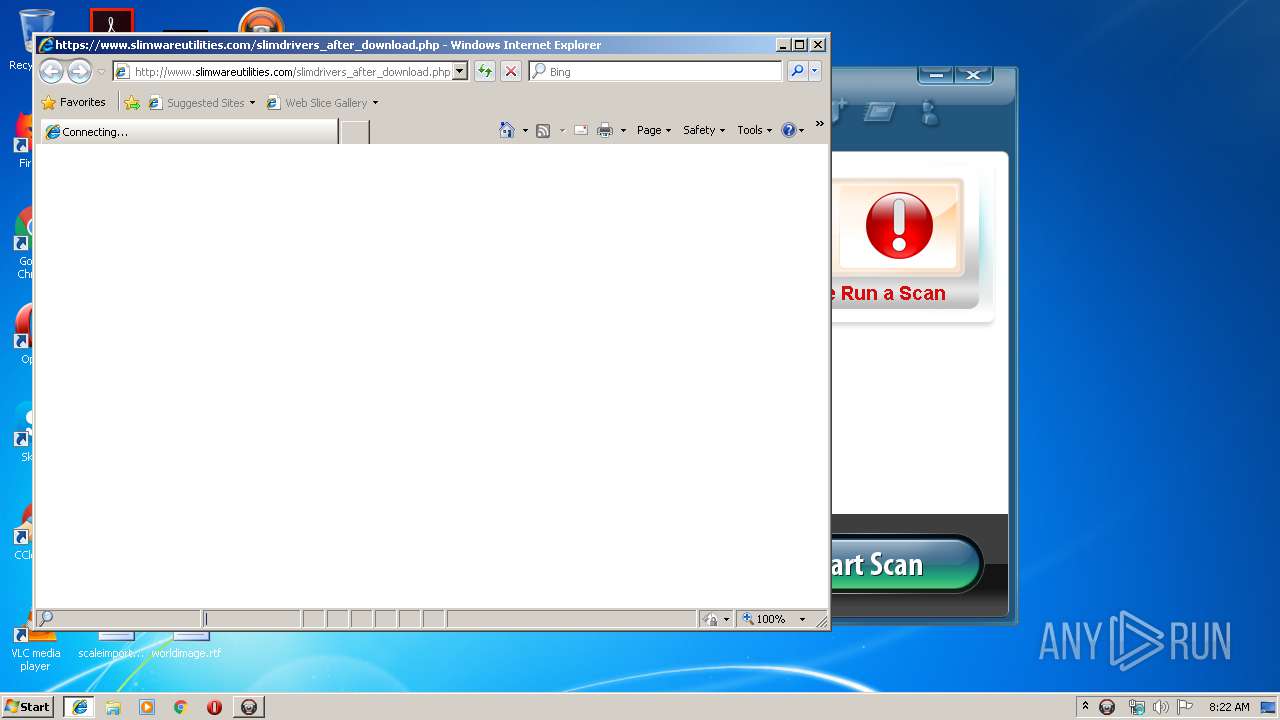Open the Safety menu
1280x720 pixels.
pyautogui.click(x=704, y=130)
